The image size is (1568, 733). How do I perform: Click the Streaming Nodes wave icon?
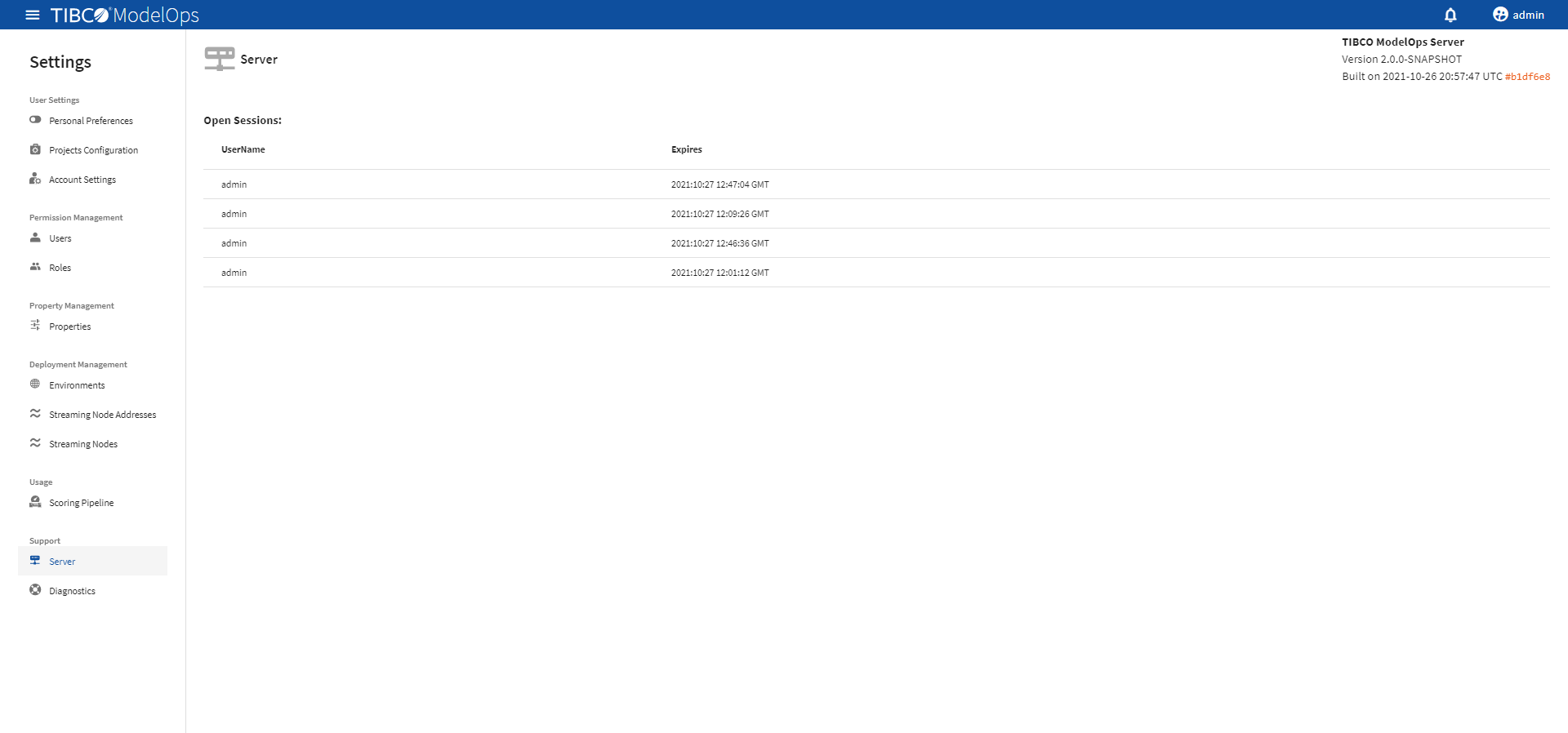tap(35, 443)
